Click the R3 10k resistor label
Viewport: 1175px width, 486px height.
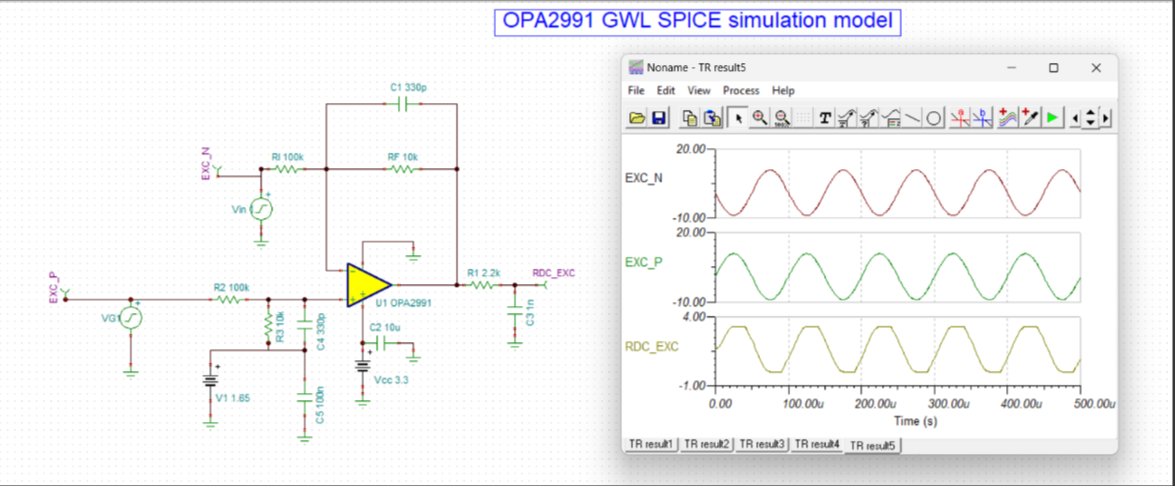pyautogui.click(x=280, y=326)
